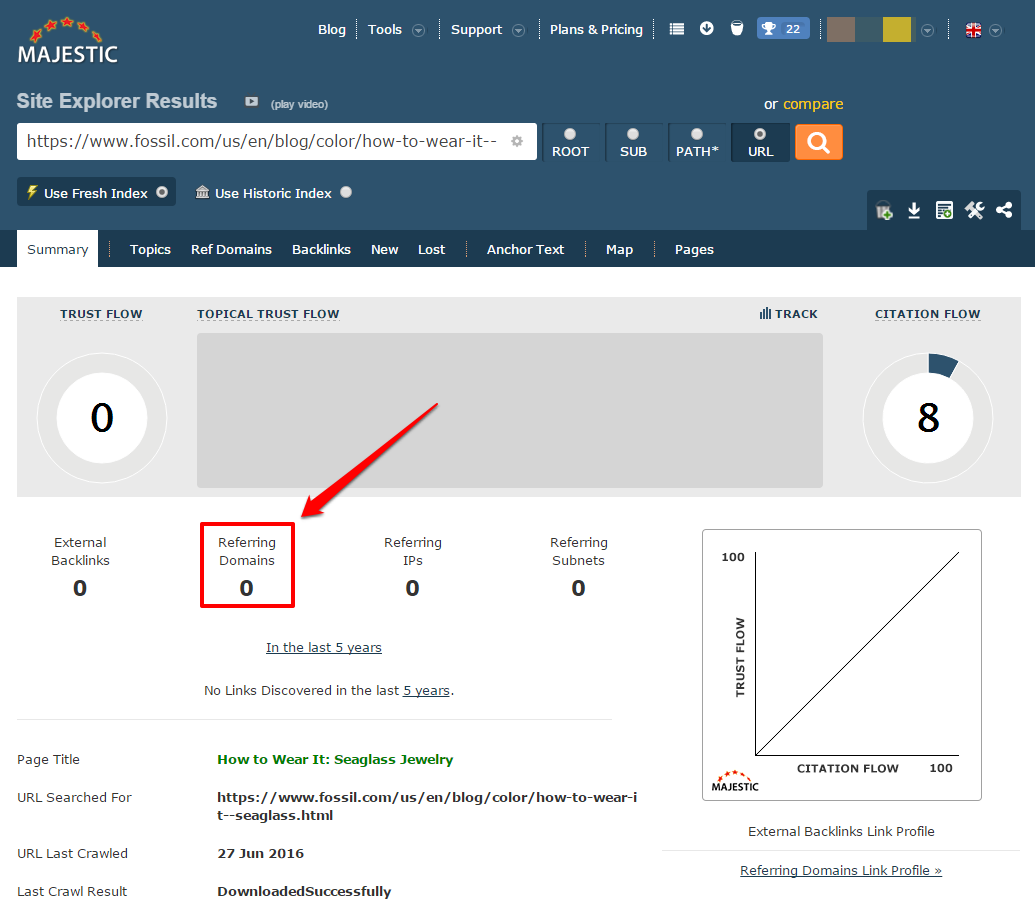Switch to the New tab
Viewport: 1035px width, 904px height.
pyautogui.click(x=384, y=249)
